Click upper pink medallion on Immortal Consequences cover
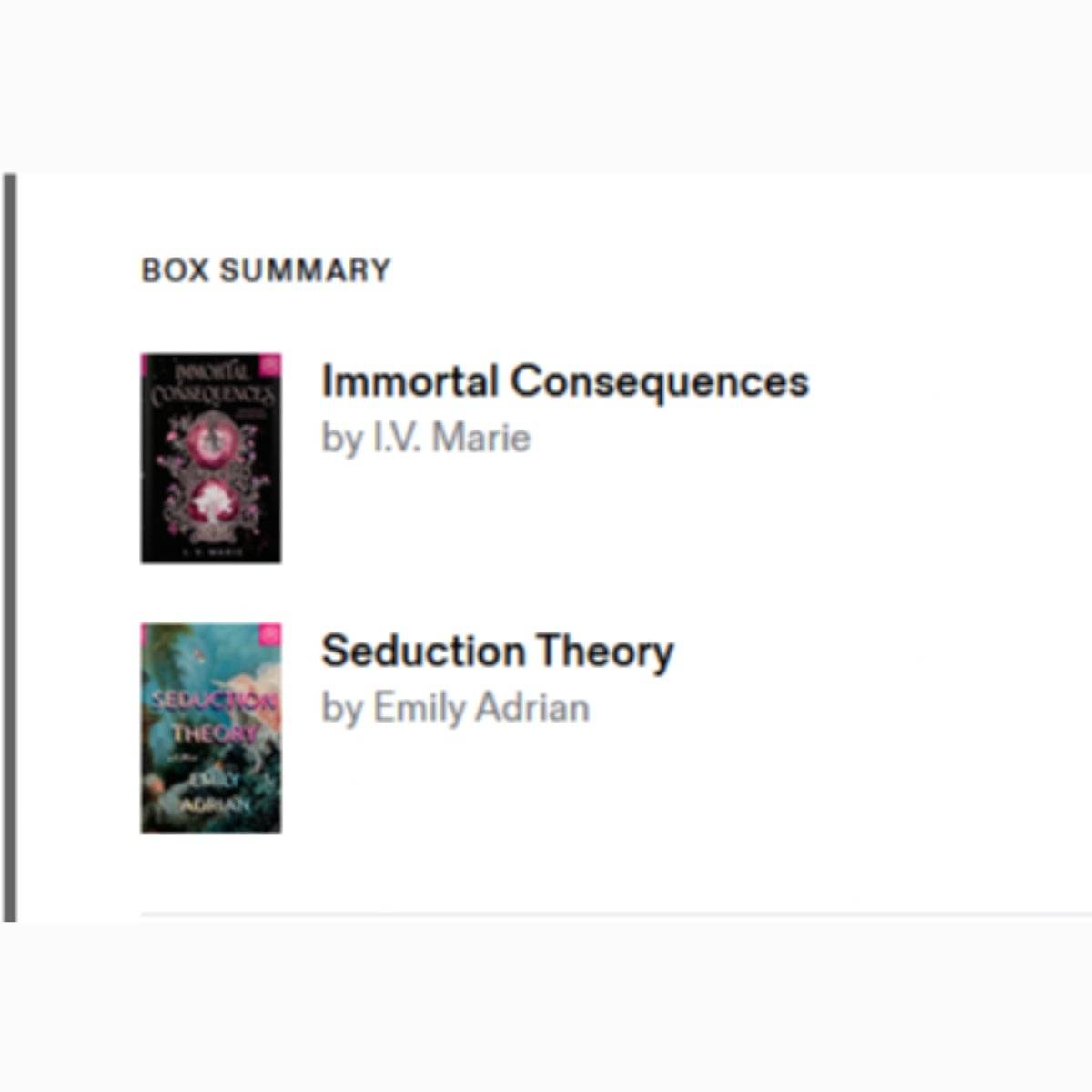Screen dimensions: 1092x1092 [211, 441]
